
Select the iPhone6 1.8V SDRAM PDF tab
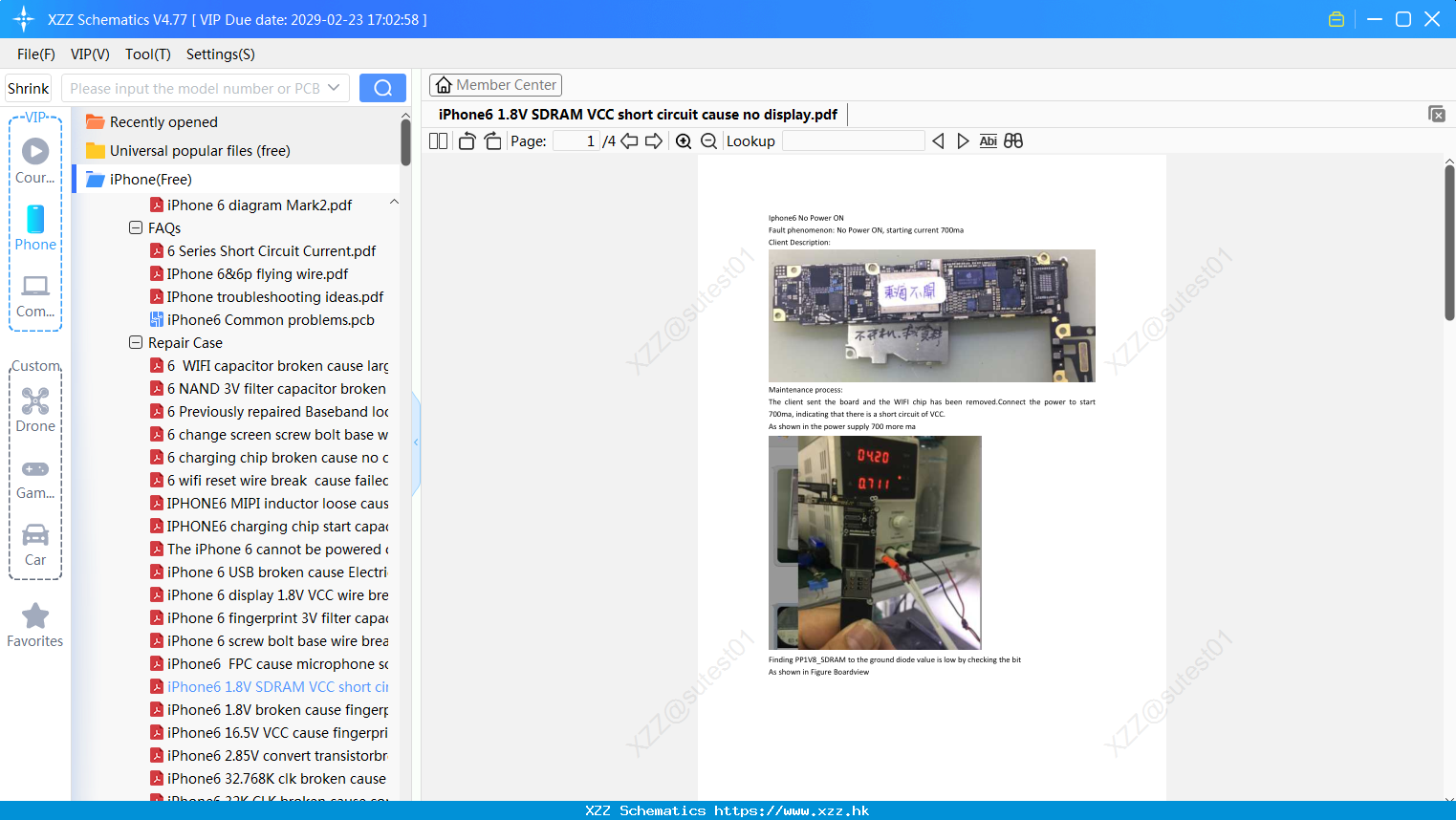(638, 115)
